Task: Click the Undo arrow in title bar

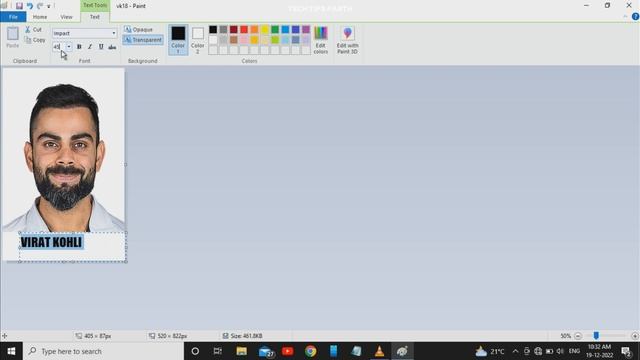Action: tap(30, 6)
